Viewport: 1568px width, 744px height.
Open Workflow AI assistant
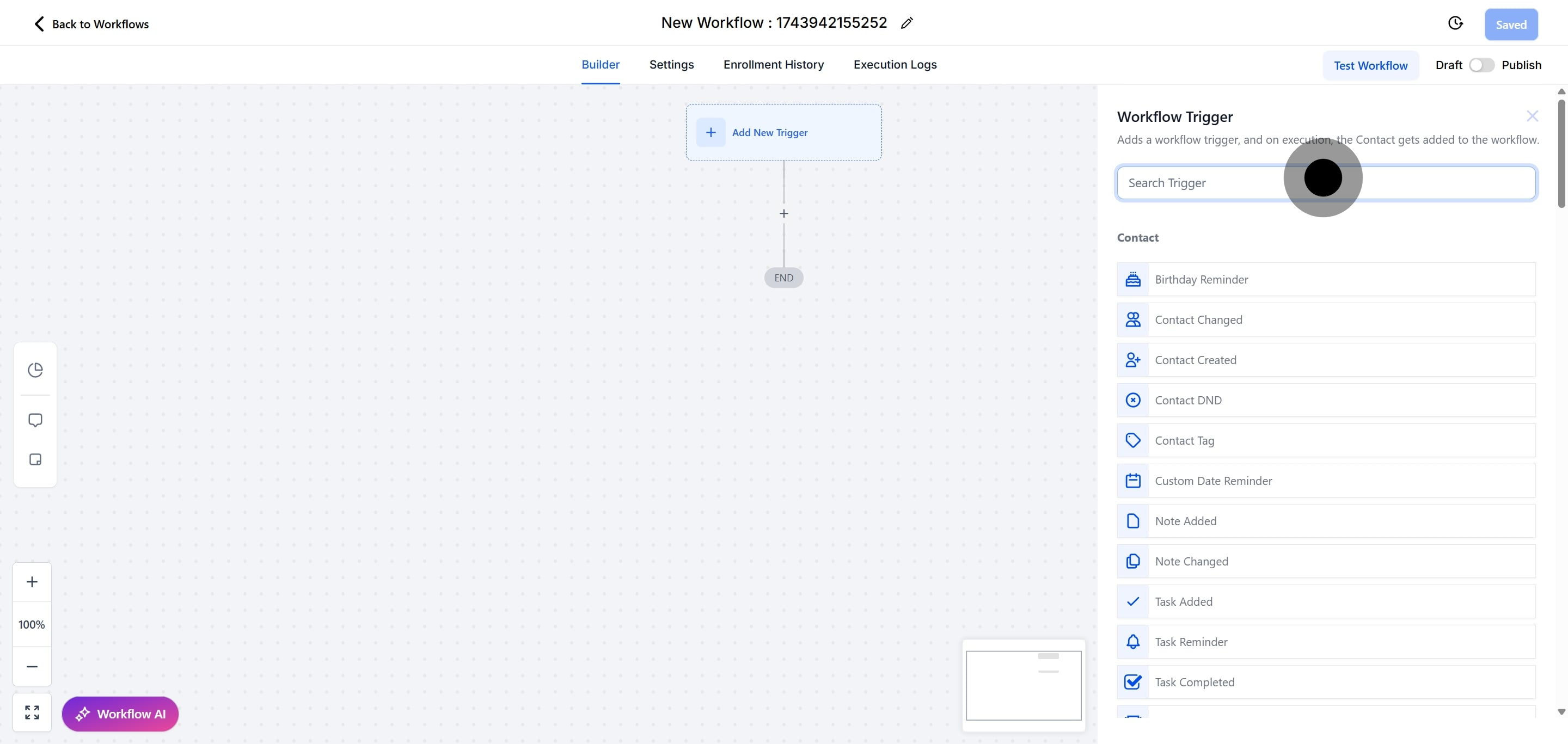pyautogui.click(x=120, y=714)
